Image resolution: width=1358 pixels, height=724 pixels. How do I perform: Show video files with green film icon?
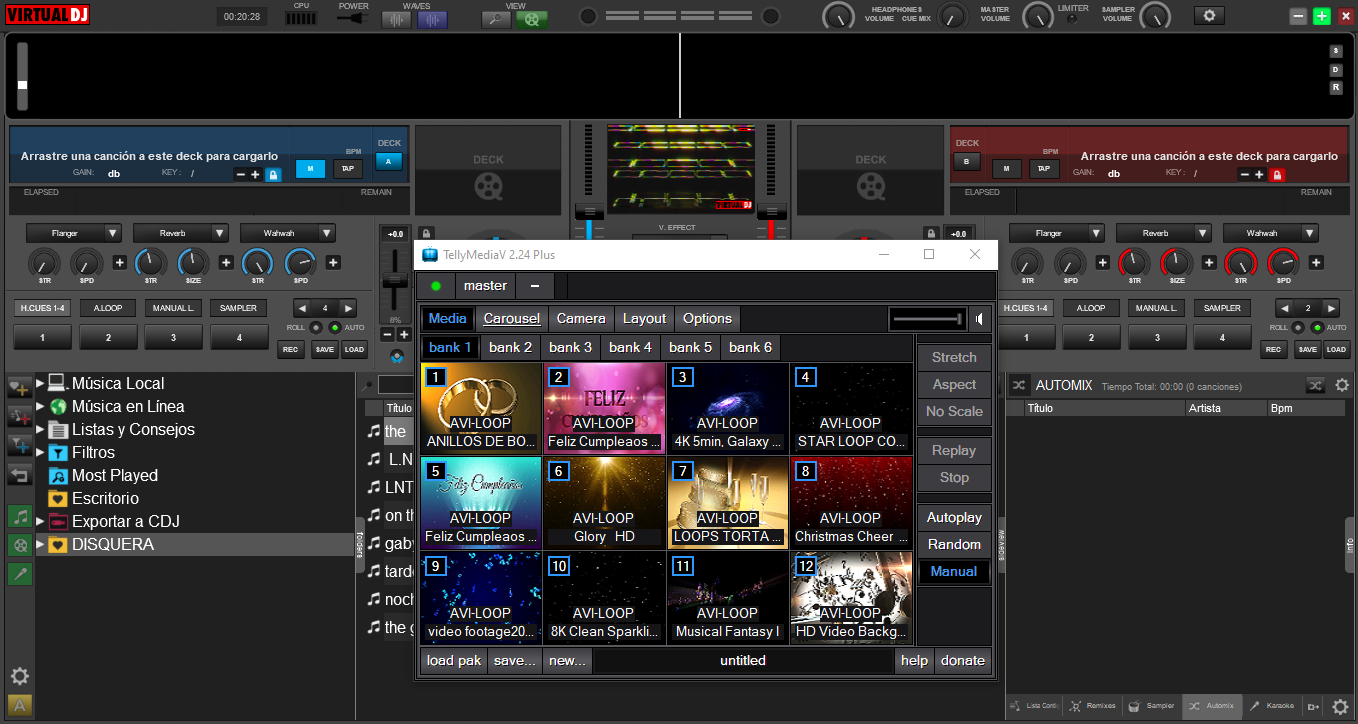pos(20,545)
